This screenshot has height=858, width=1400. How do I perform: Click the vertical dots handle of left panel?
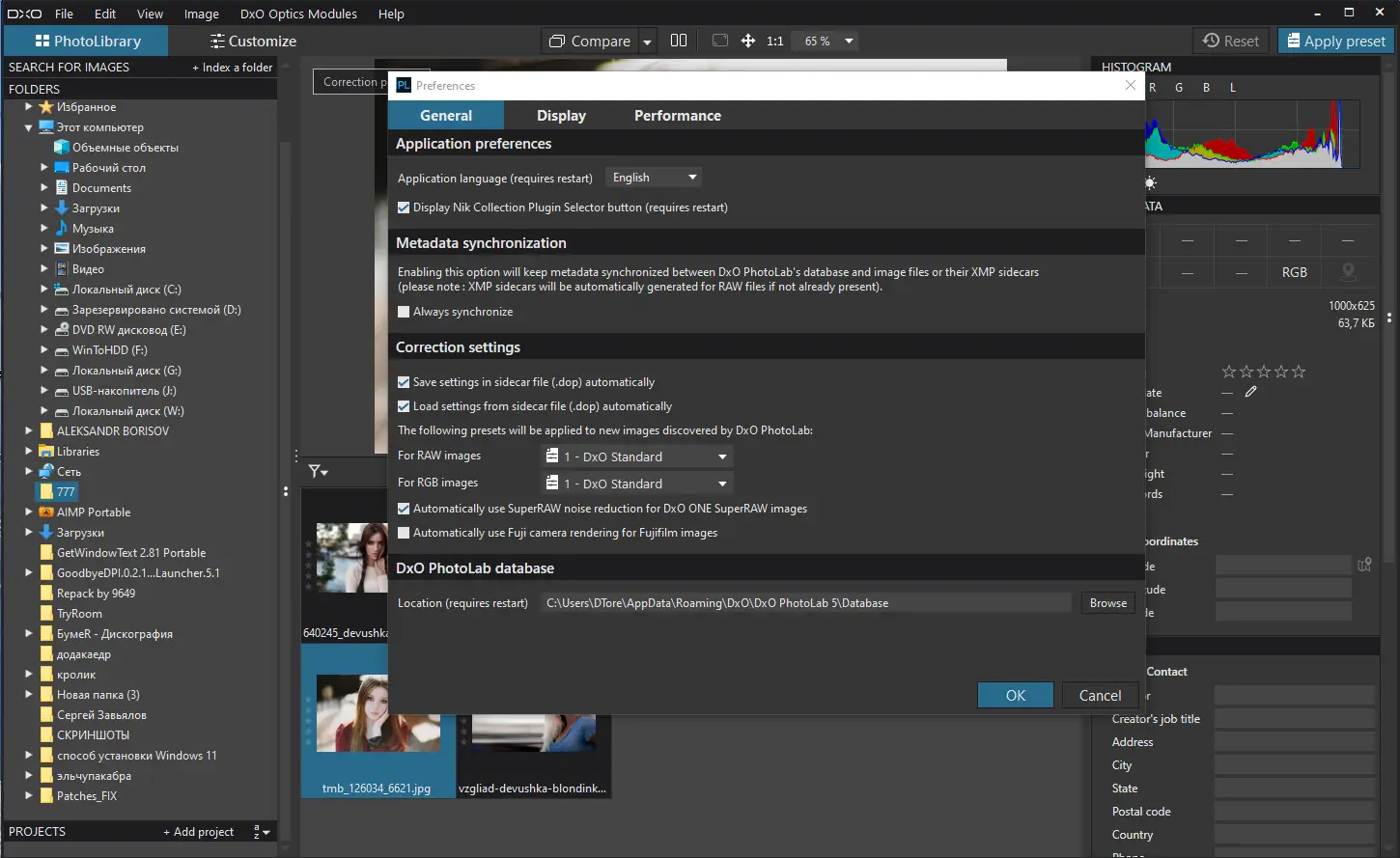286,491
